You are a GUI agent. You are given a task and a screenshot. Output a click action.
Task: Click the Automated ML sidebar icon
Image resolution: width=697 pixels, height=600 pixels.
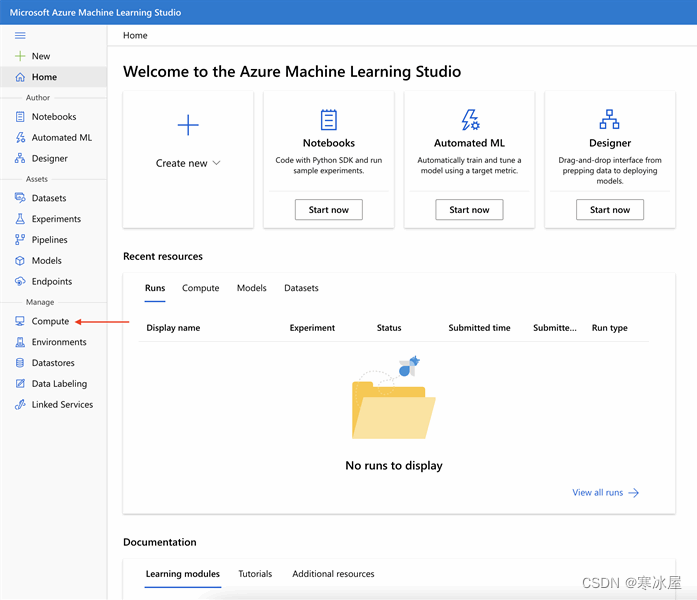(20, 137)
